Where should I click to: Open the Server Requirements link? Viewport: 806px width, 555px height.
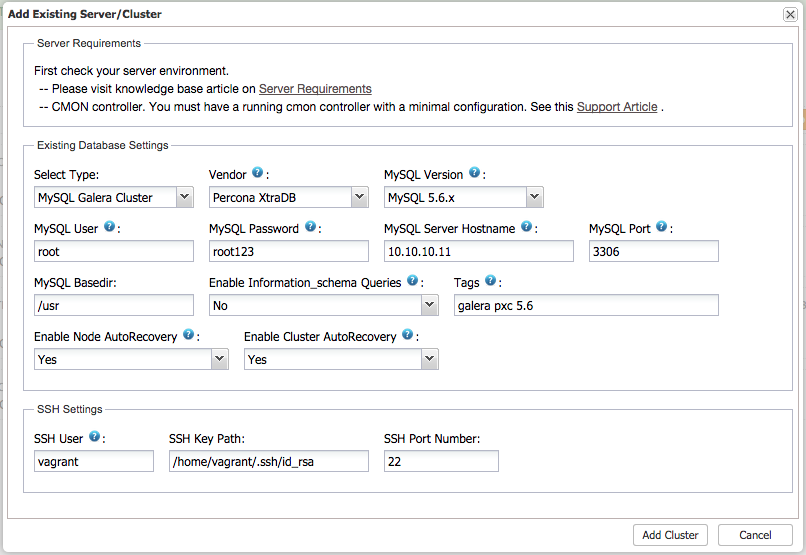pyautogui.click(x=315, y=89)
